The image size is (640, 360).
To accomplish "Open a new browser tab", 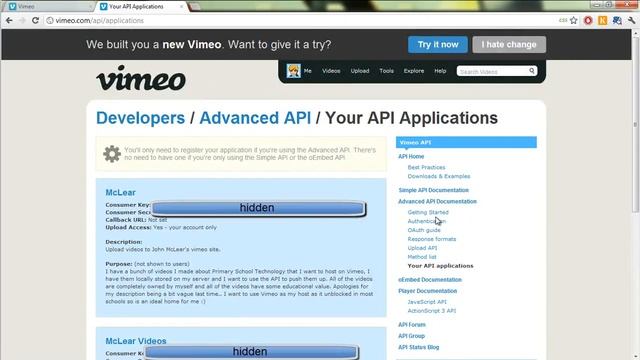I will point(195,7).
